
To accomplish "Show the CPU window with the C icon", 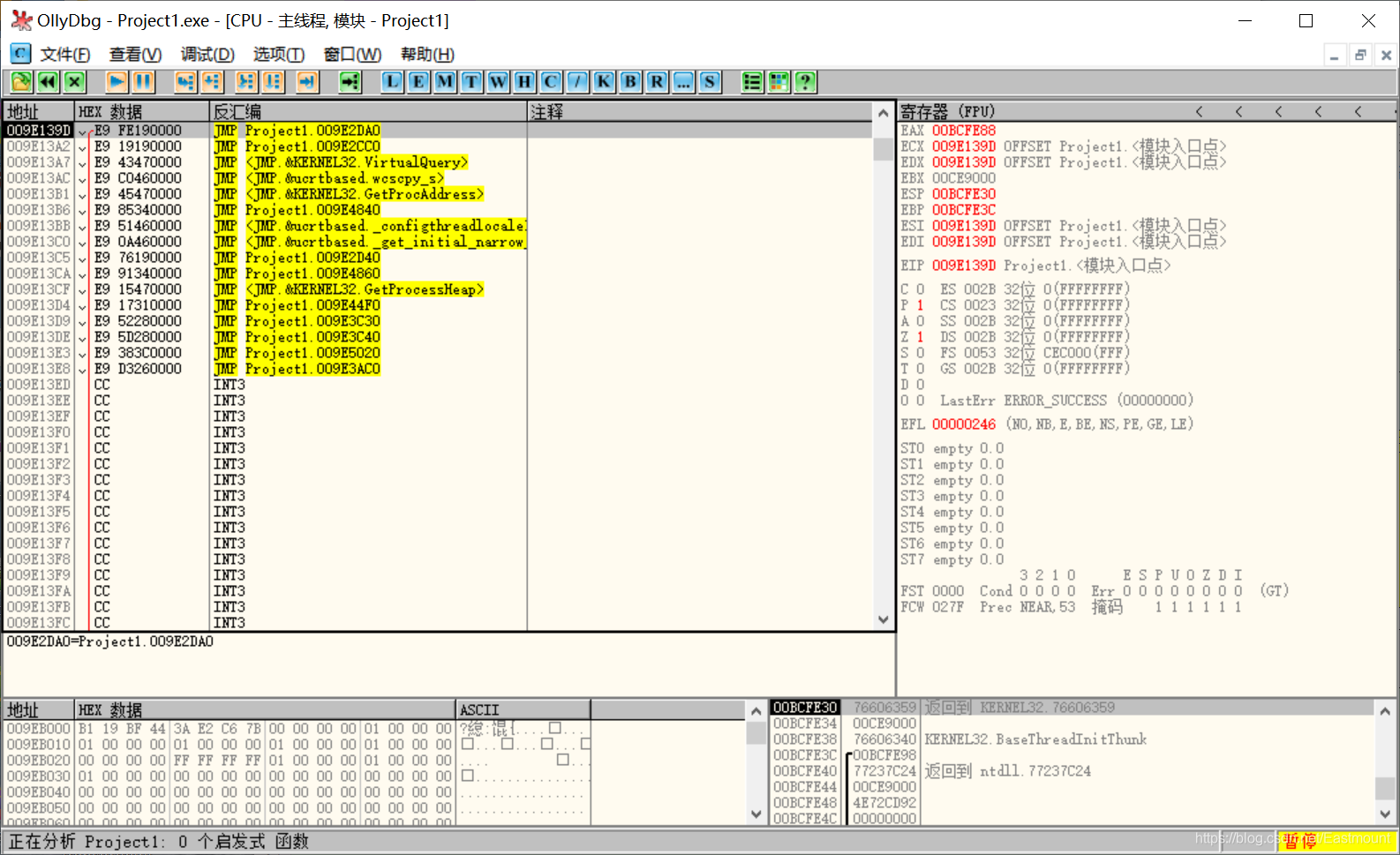I will (x=551, y=82).
